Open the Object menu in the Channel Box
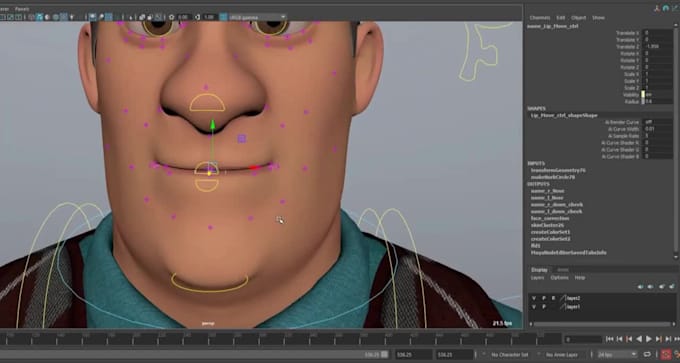 579,18
